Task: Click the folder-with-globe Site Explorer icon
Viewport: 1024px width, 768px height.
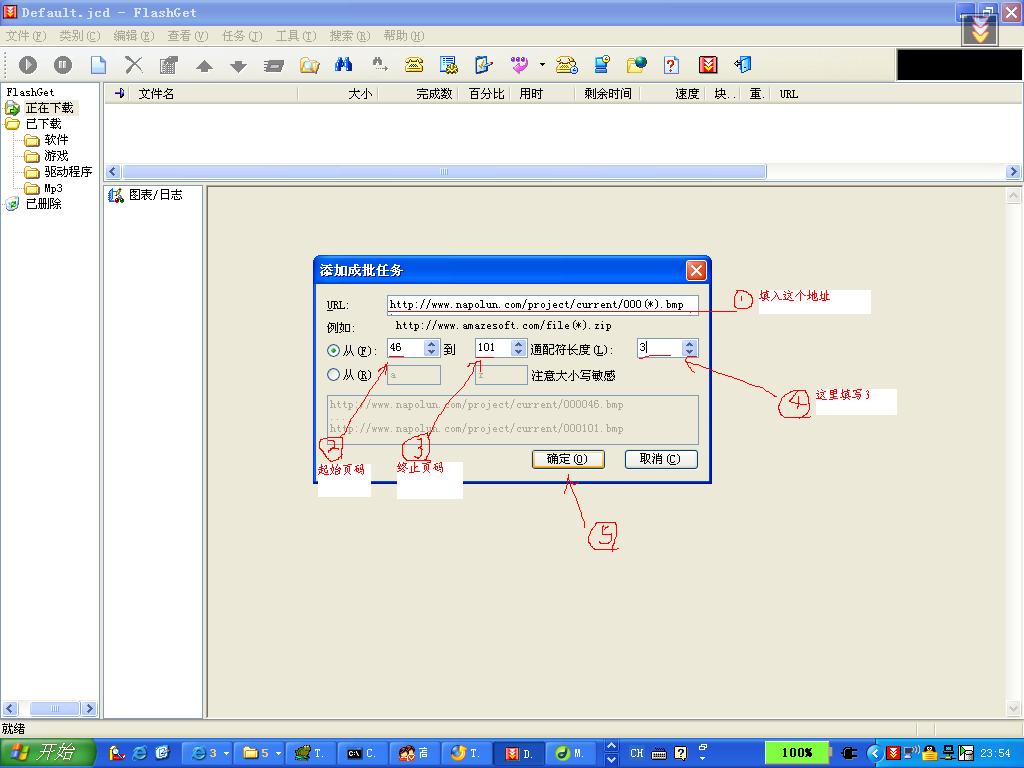Action: pyautogui.click(x=636, y=64)
